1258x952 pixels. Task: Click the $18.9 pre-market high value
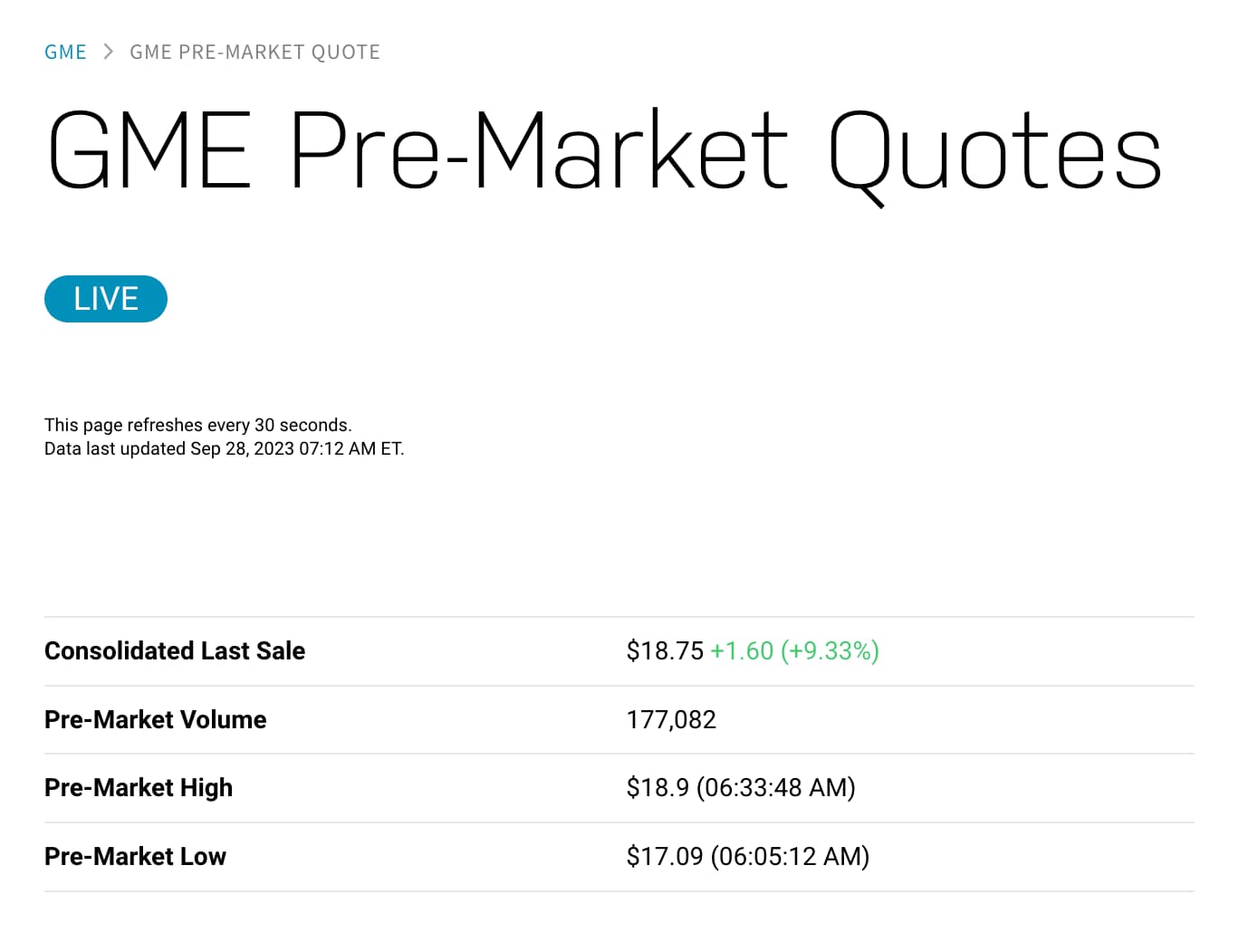point(658,788)
